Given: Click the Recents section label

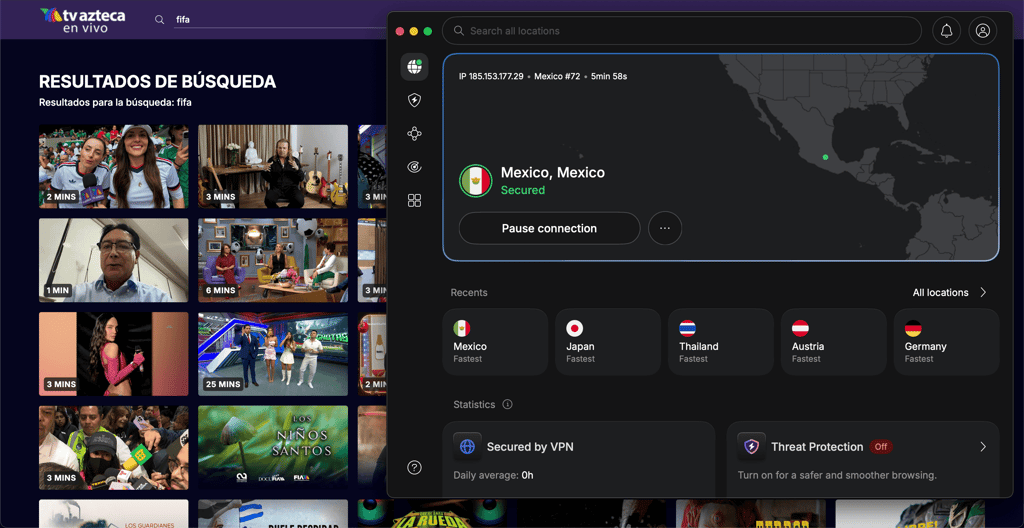Looking at the screenshot, I should click(469, 293).
